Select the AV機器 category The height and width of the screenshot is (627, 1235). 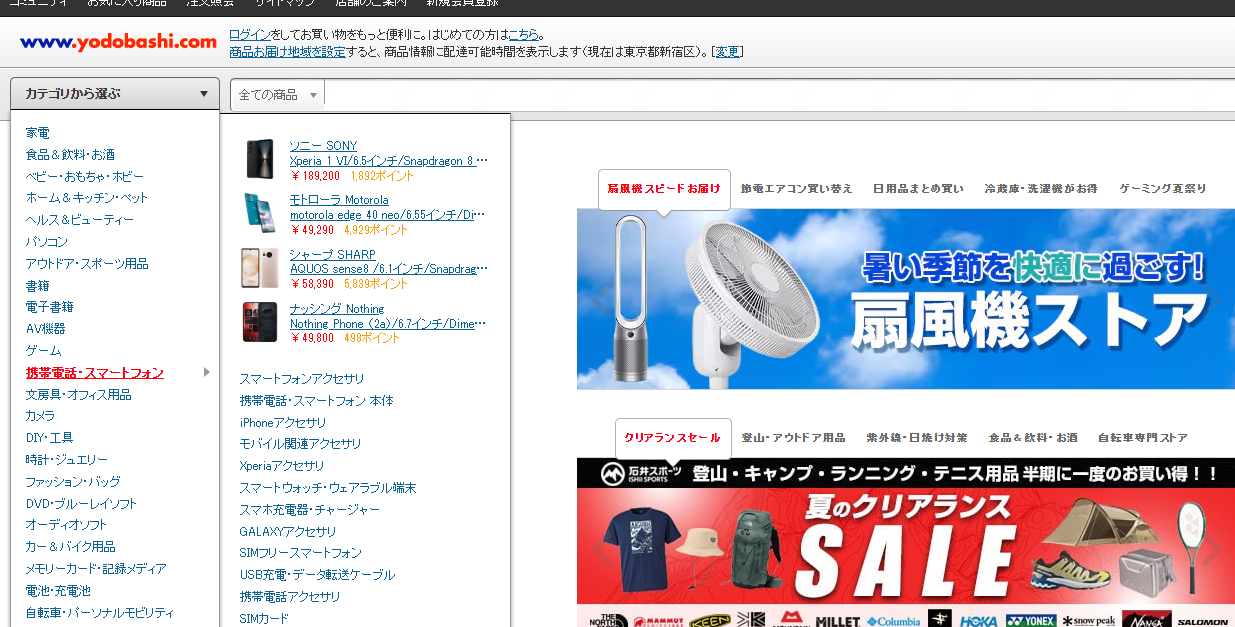(x=46, y=329)
